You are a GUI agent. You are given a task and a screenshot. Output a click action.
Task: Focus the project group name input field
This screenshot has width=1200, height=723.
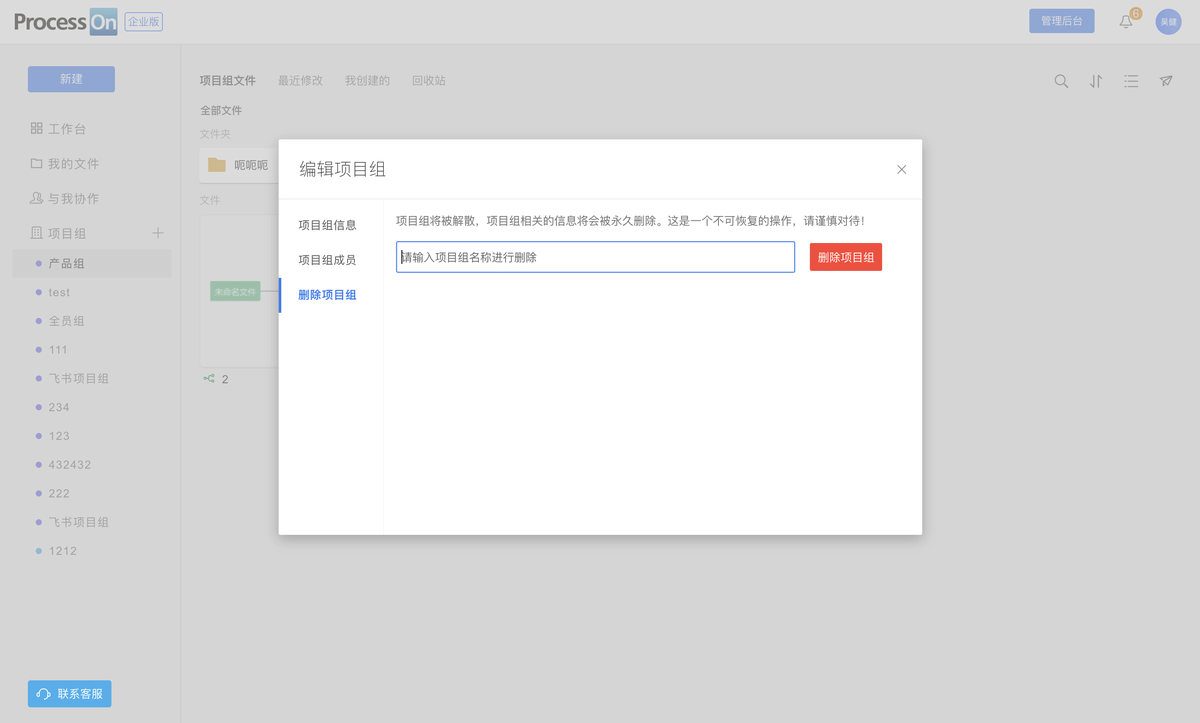[596, 257]
